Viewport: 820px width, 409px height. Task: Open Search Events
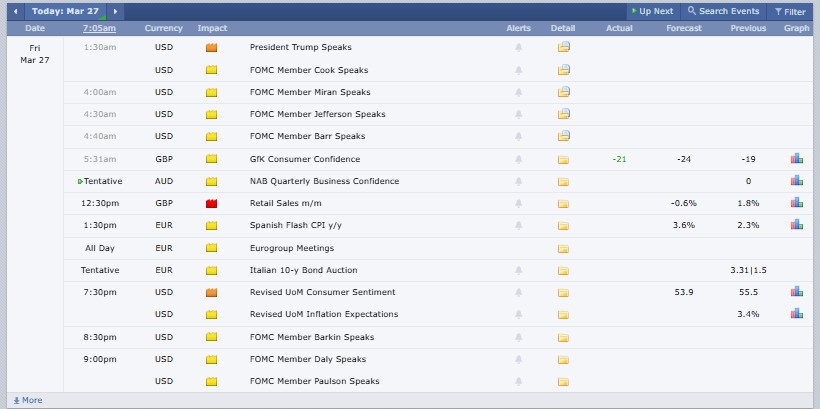tap(723, 12)
